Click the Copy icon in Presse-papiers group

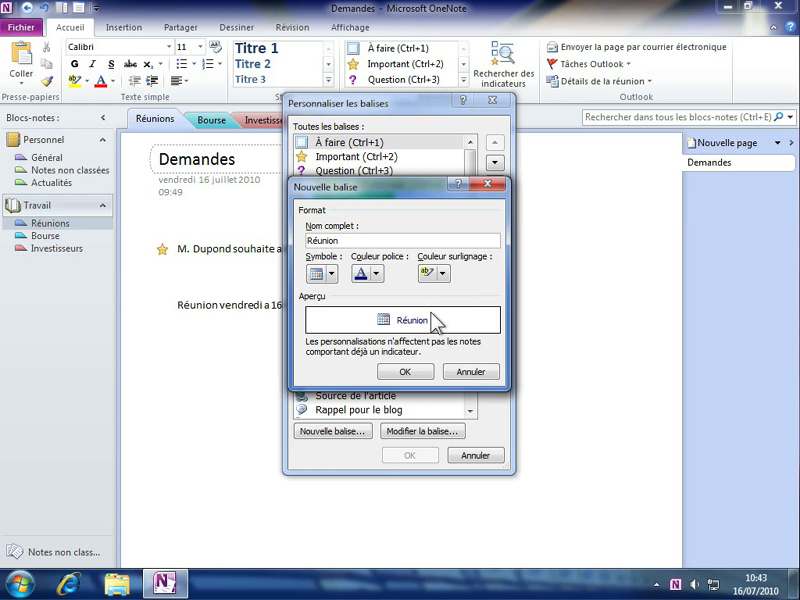tap(46, 64)
